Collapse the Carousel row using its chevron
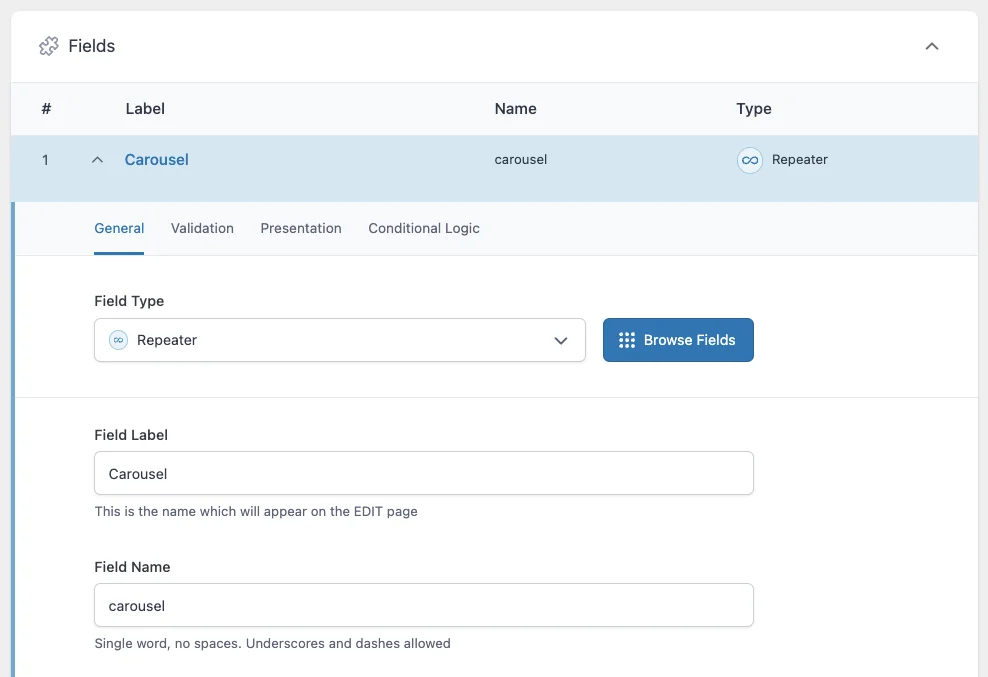This screenshot has height=677, width=988. 97,160
